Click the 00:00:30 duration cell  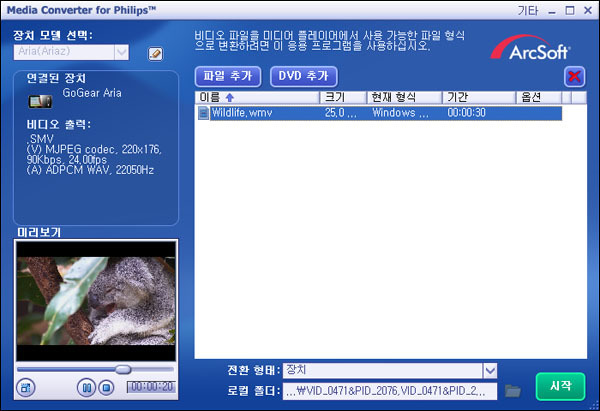pos(466,113)
